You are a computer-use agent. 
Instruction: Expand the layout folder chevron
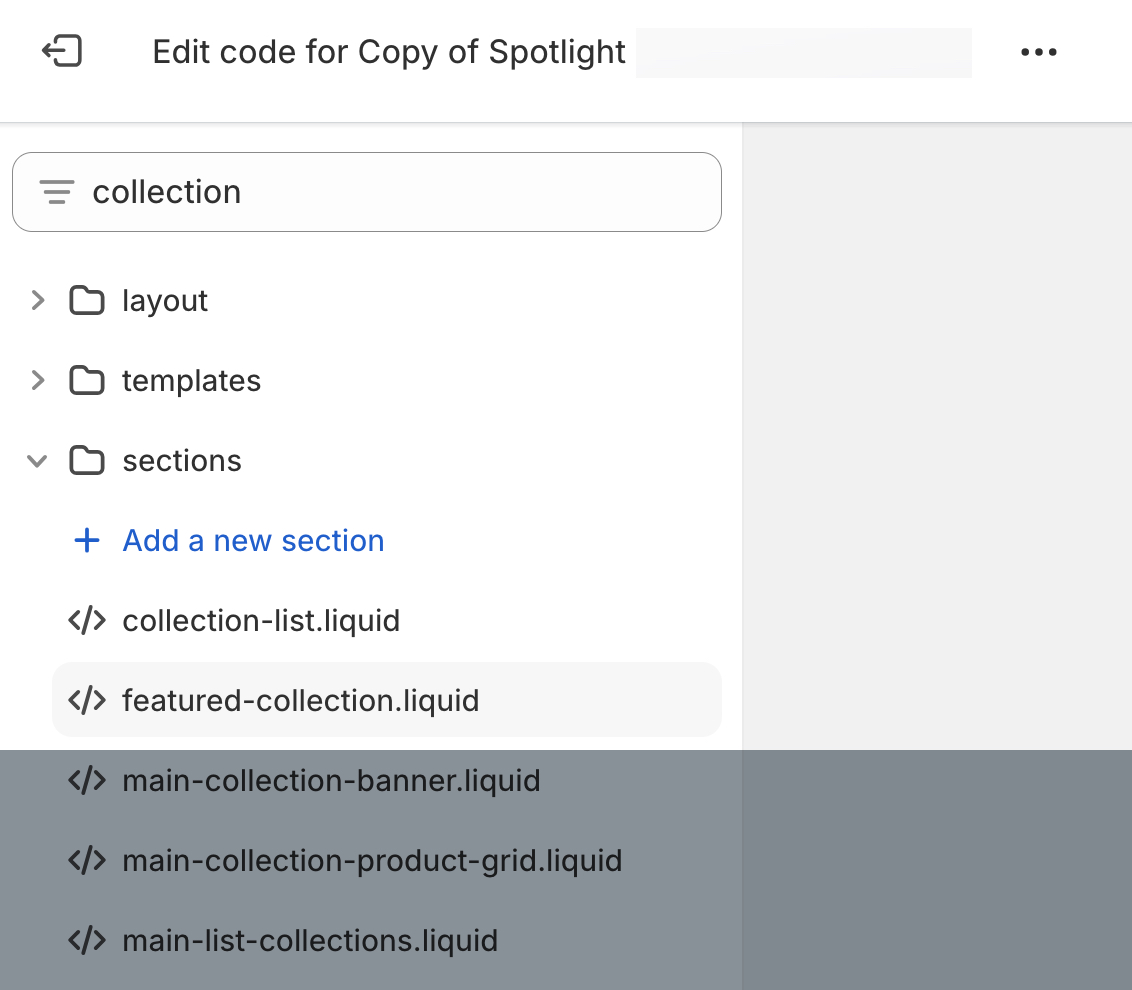pyautogui.click(x=38, y=300)
